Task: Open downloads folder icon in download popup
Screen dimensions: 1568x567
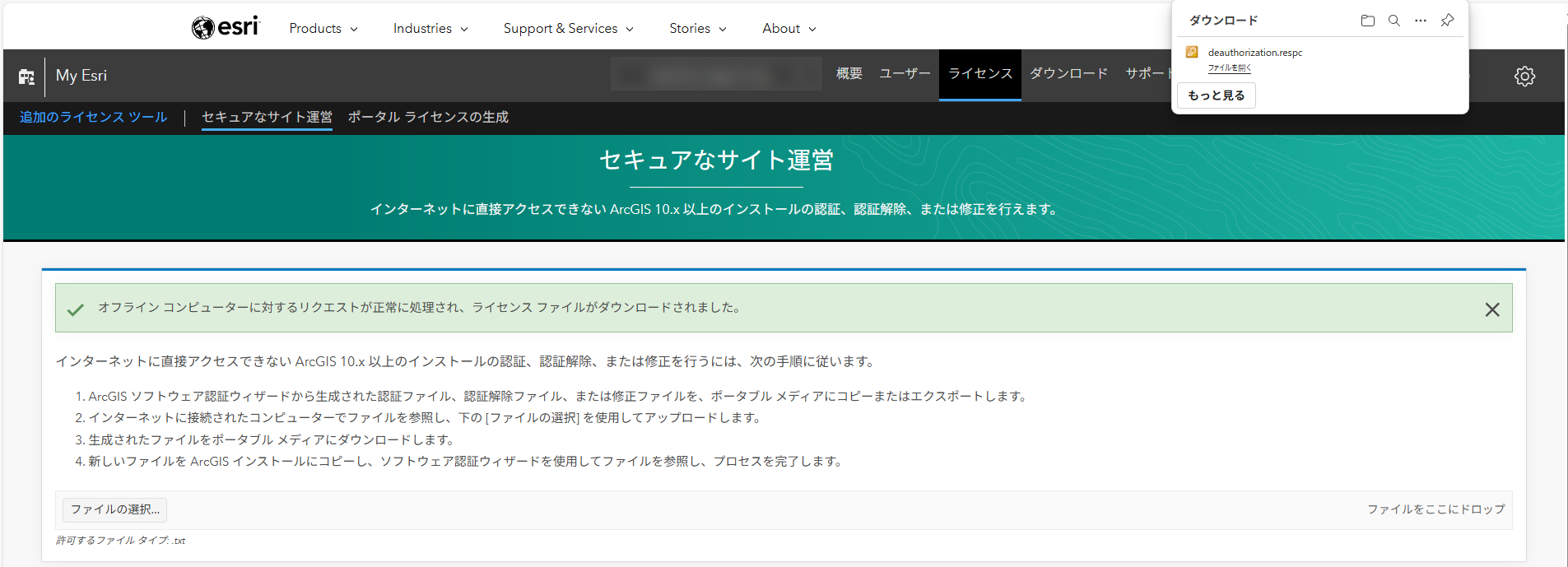Action: [x=1367, y=21]
